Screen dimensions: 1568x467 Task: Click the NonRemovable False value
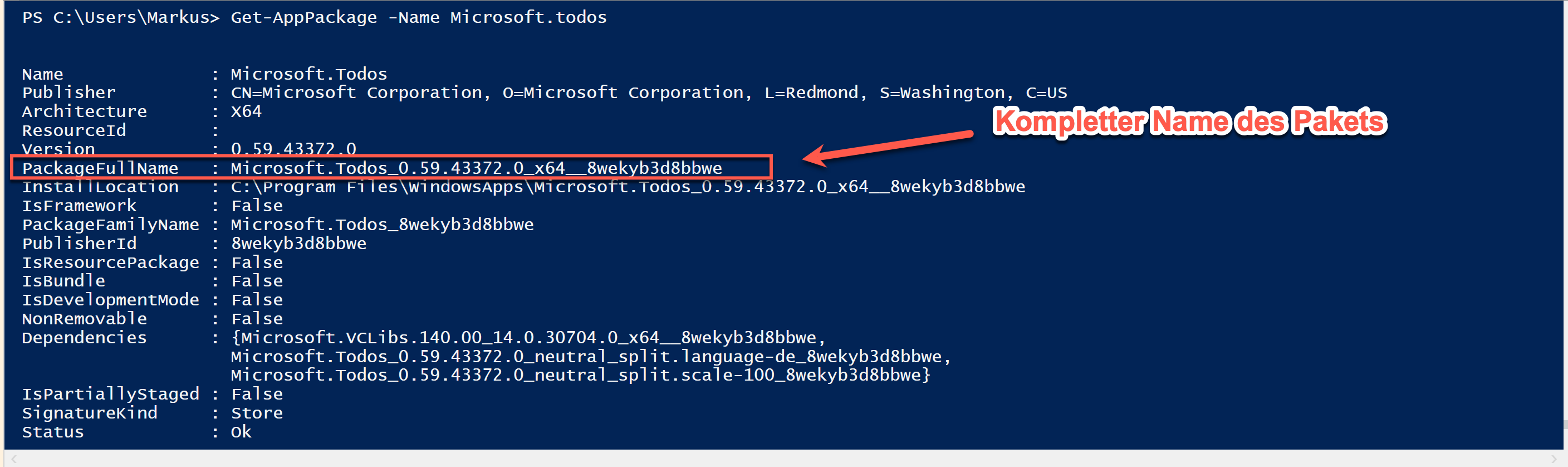click(256, 318)
